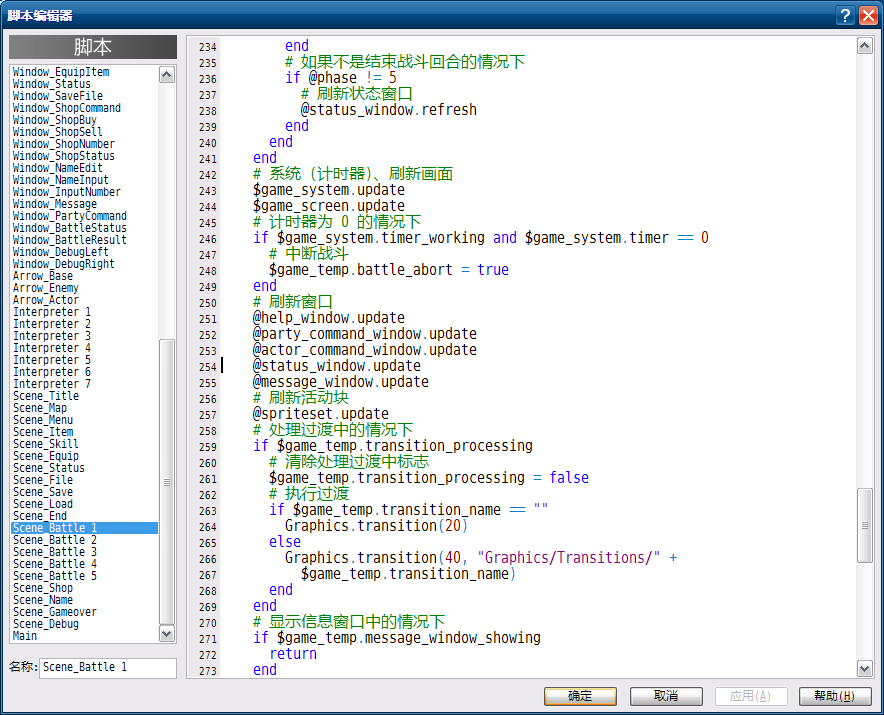Click code line Graphics.transition(20)

point(377,526)
